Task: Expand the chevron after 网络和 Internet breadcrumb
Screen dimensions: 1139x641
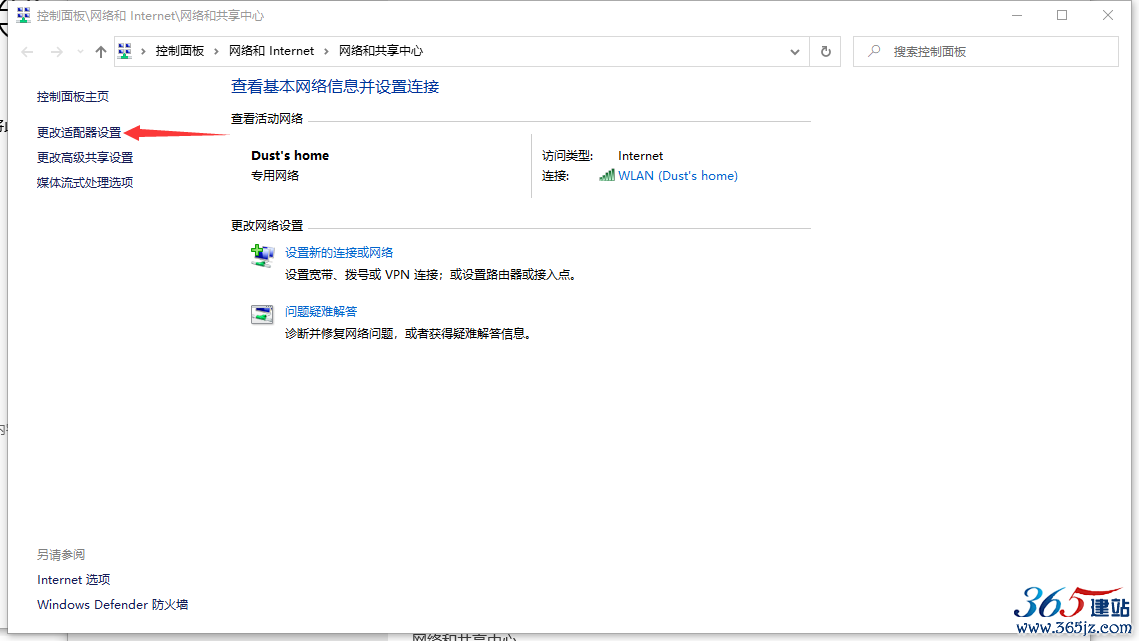Action: click(x=327, y=51)
